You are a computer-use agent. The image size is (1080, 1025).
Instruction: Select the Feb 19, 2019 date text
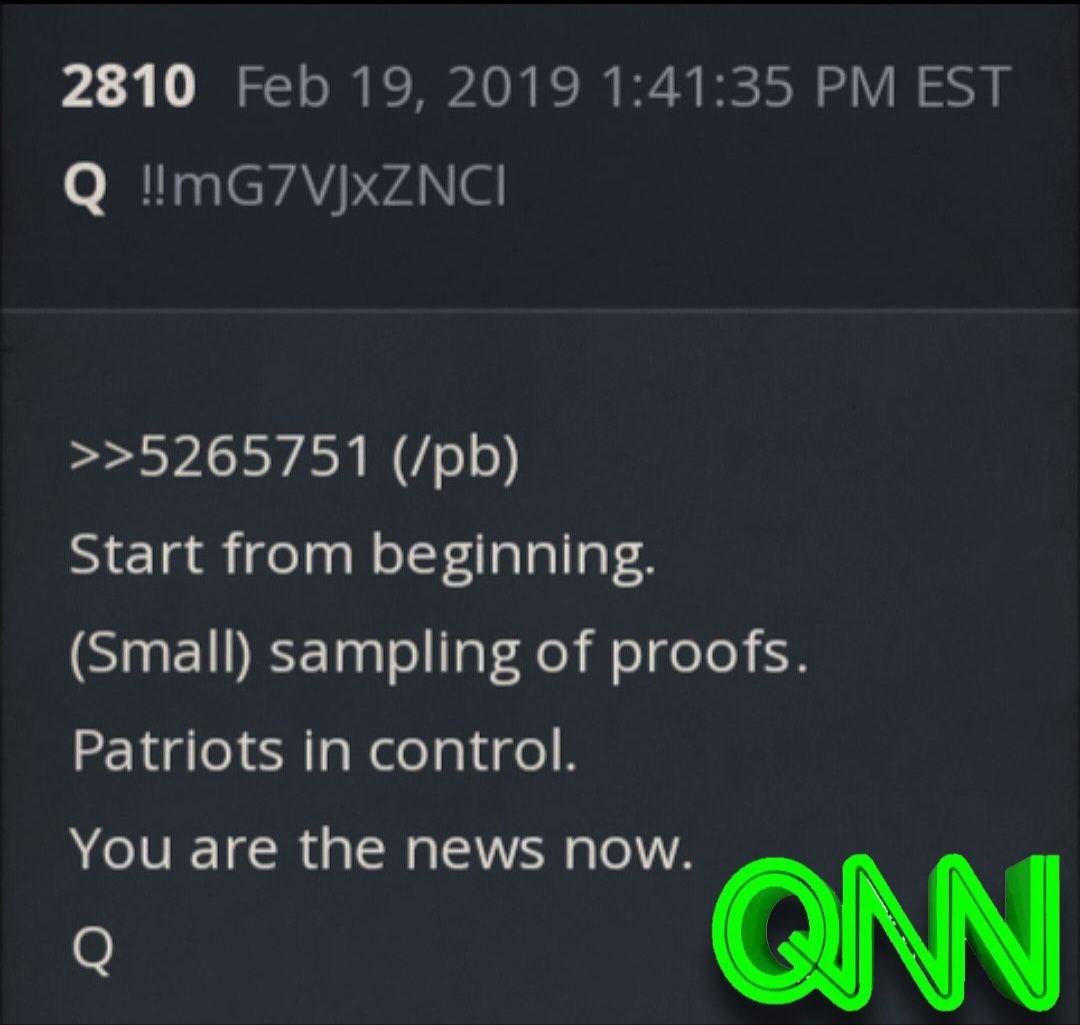pos(408,88)
